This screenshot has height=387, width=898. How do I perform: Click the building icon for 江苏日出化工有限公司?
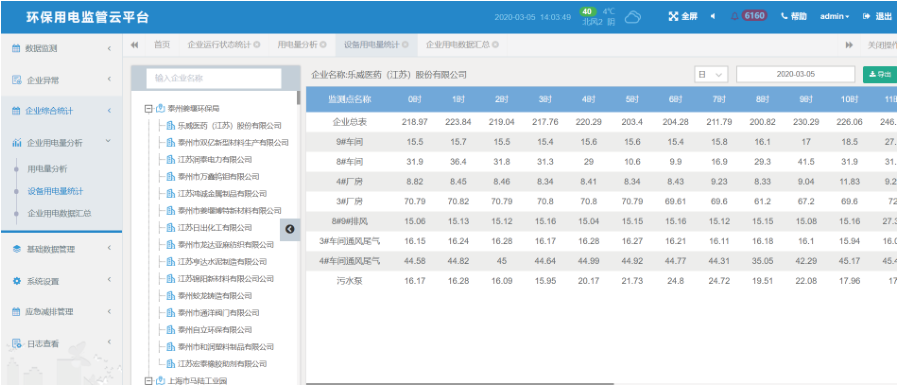tap(170, 228)
